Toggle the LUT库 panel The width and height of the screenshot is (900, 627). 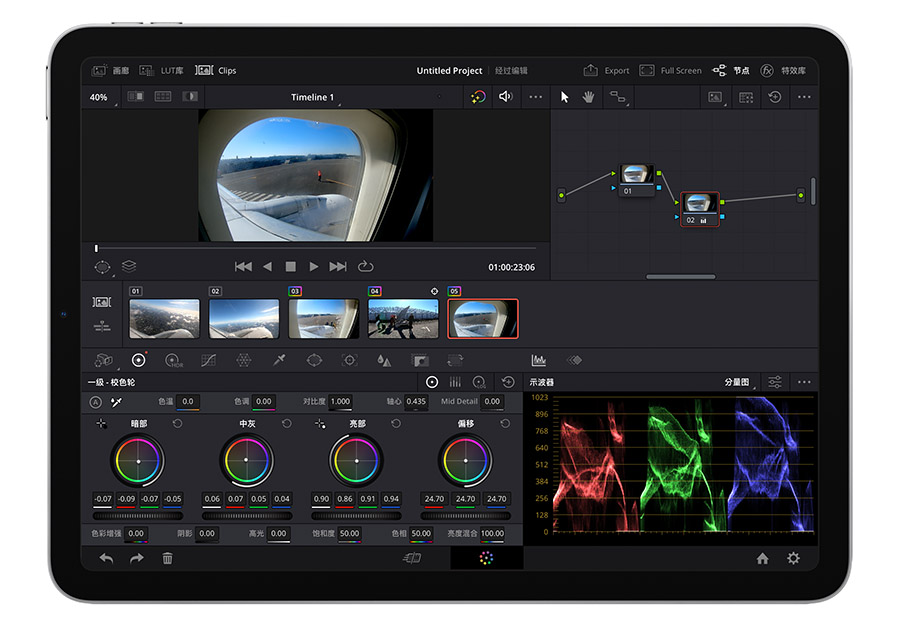[x=161, y=71]
